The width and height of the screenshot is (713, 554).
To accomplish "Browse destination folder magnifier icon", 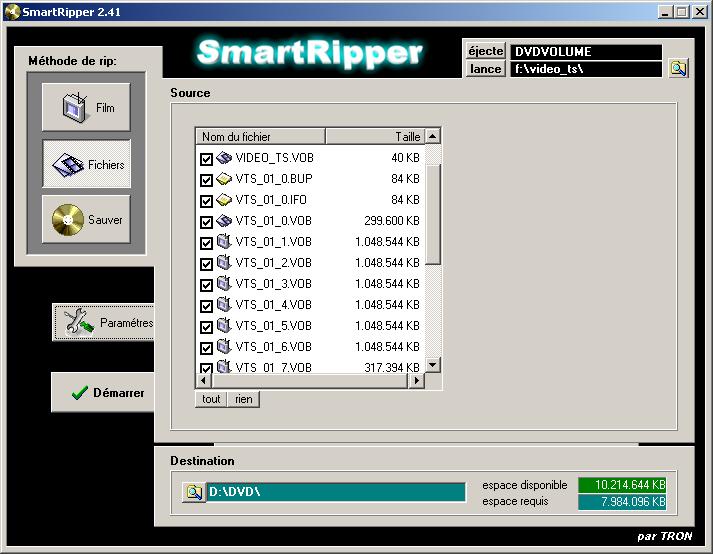I will click(193, 492).
